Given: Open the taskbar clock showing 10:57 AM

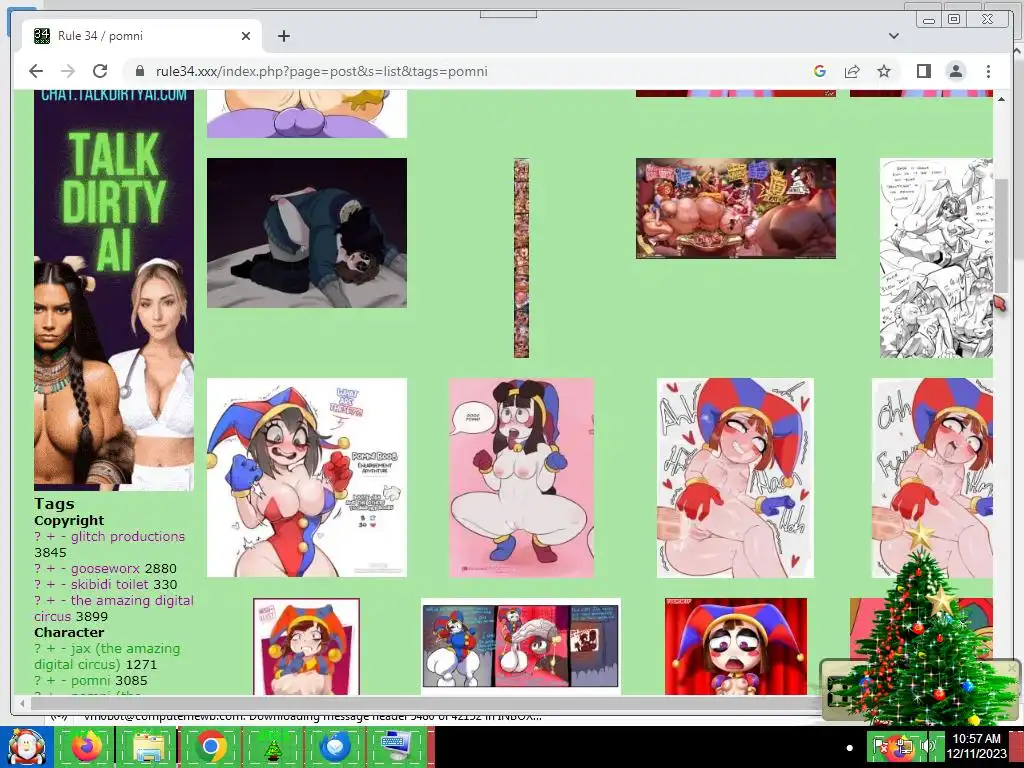Looking at the screenshot, I should (976, 746).
